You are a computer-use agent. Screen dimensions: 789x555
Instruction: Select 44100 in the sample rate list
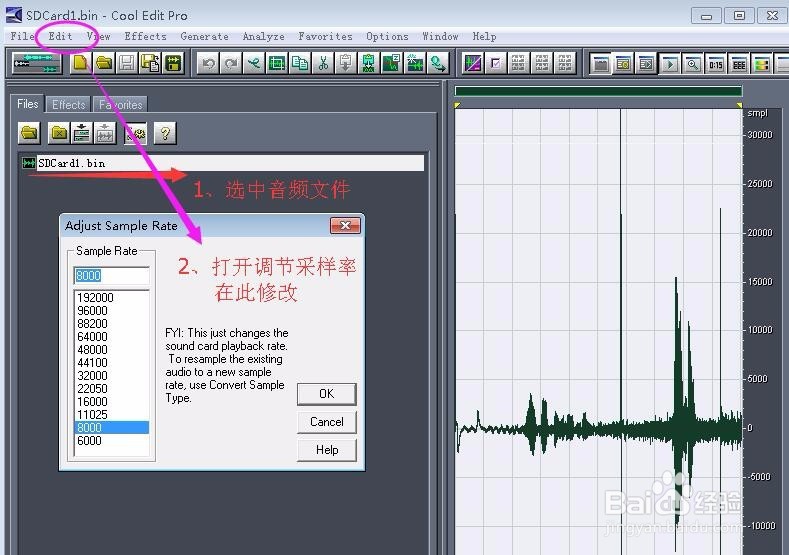(112, 363)
